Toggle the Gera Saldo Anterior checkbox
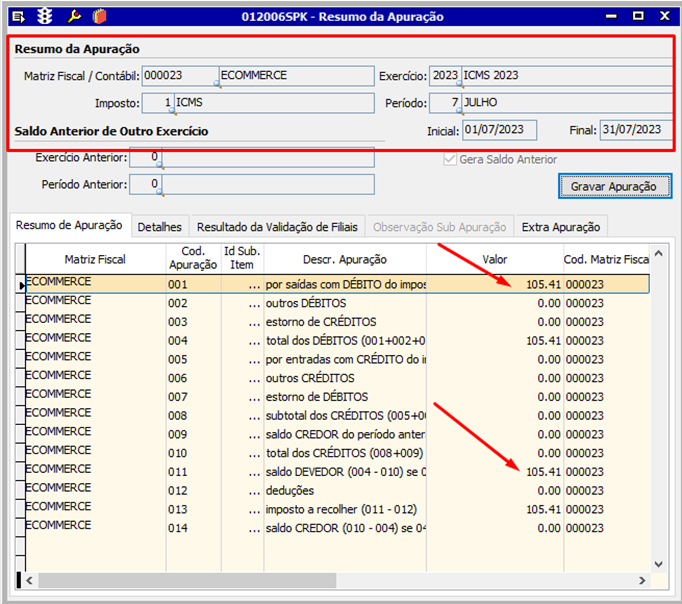 [450, 159]
